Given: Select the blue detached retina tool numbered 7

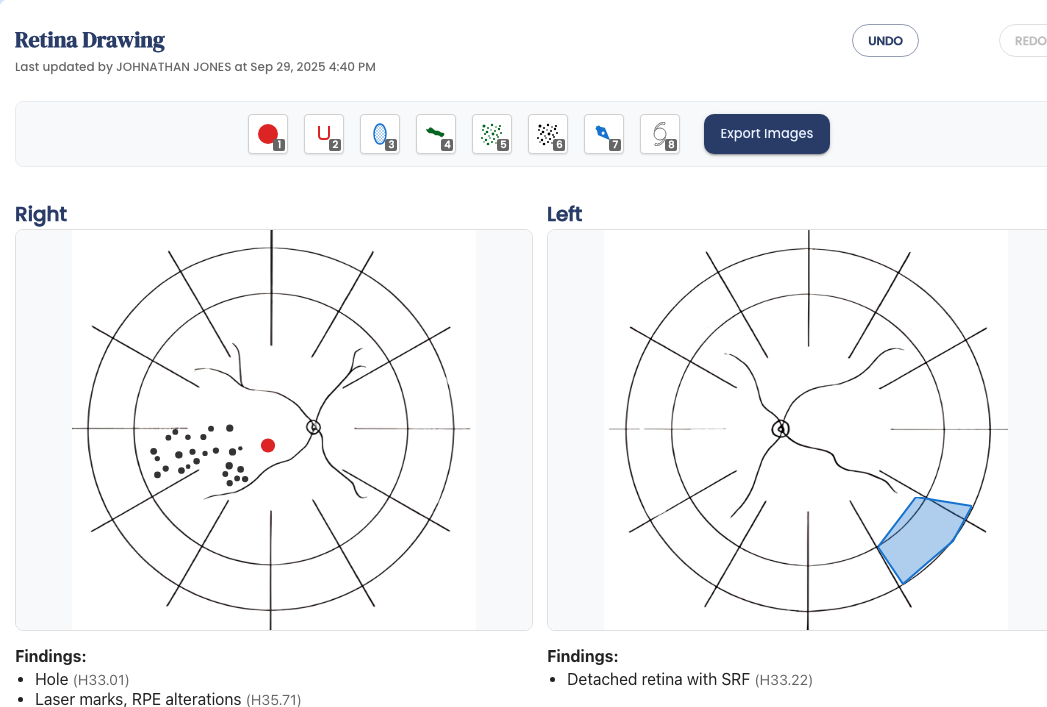Looking at the screenshot, I should click(x=604, y=134).
